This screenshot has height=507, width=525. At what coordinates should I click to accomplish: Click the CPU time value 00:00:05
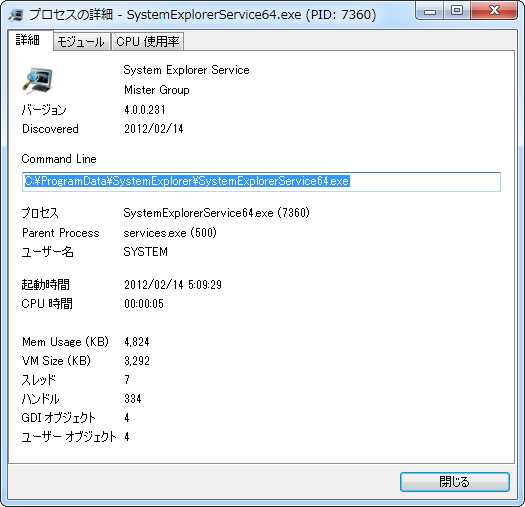click(144, 304)
